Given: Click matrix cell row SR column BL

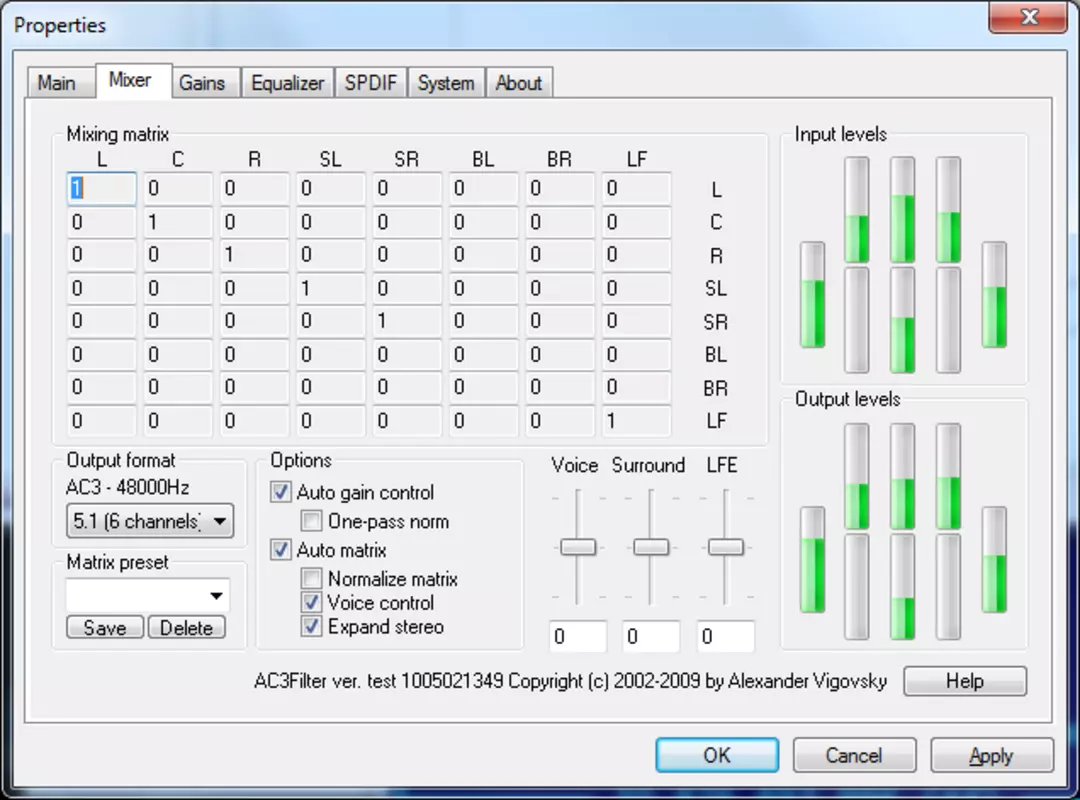Looking at the screenshot, I should click(x=484, y=321).
